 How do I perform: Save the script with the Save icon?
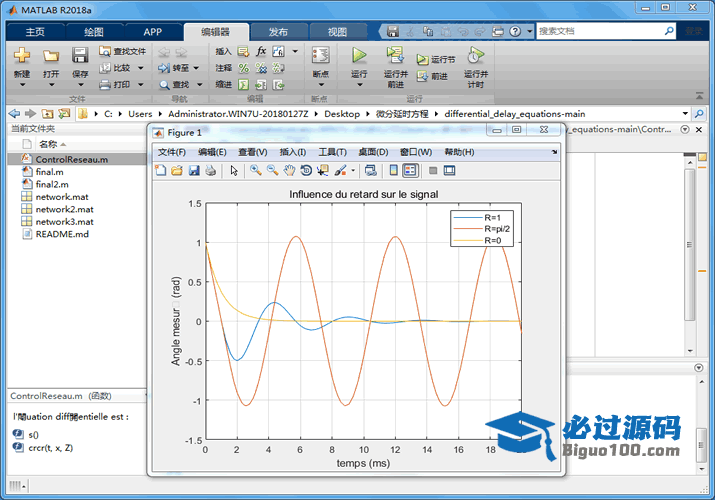click(x=80, y=56)
